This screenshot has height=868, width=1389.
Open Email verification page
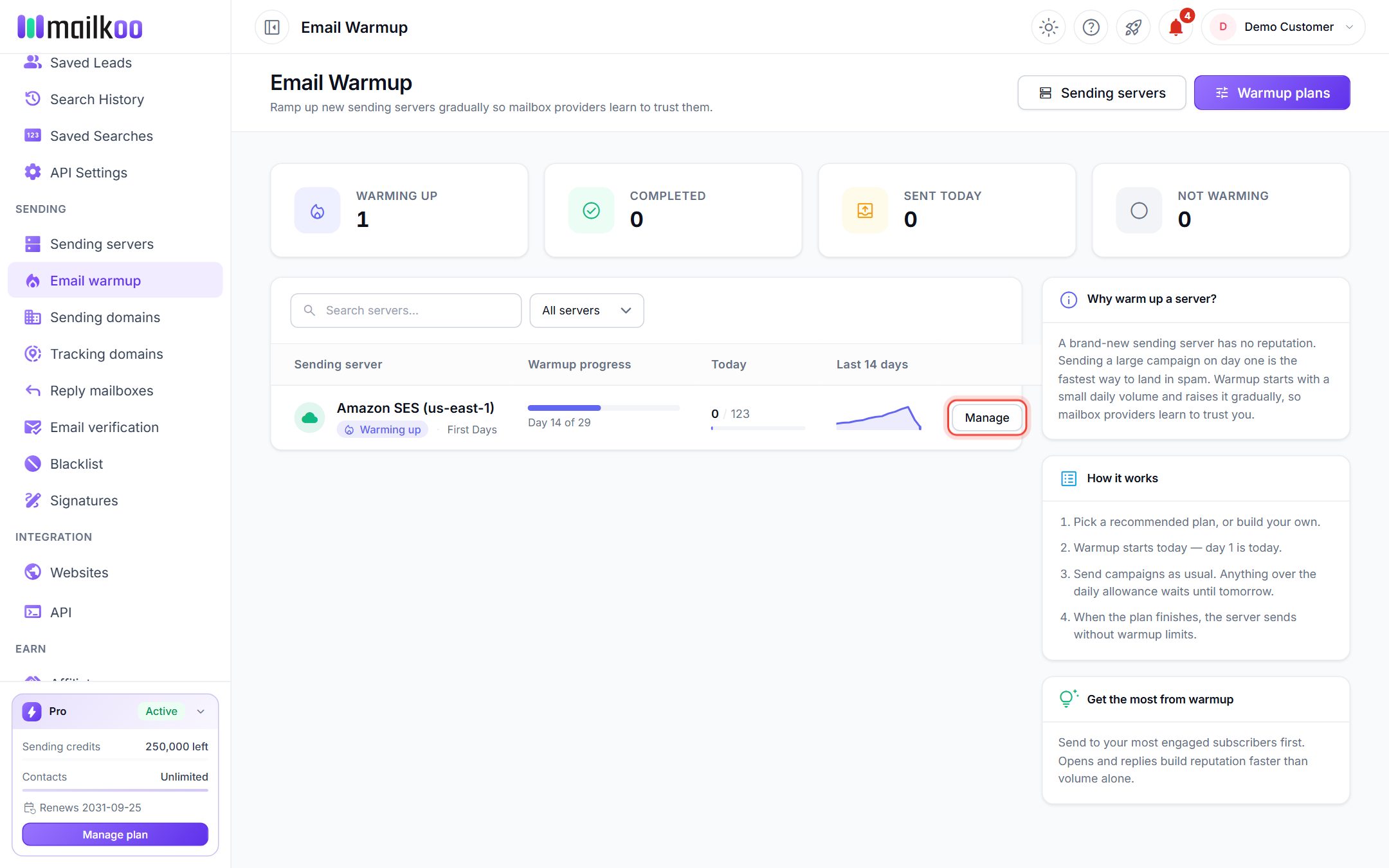(116, 427)
